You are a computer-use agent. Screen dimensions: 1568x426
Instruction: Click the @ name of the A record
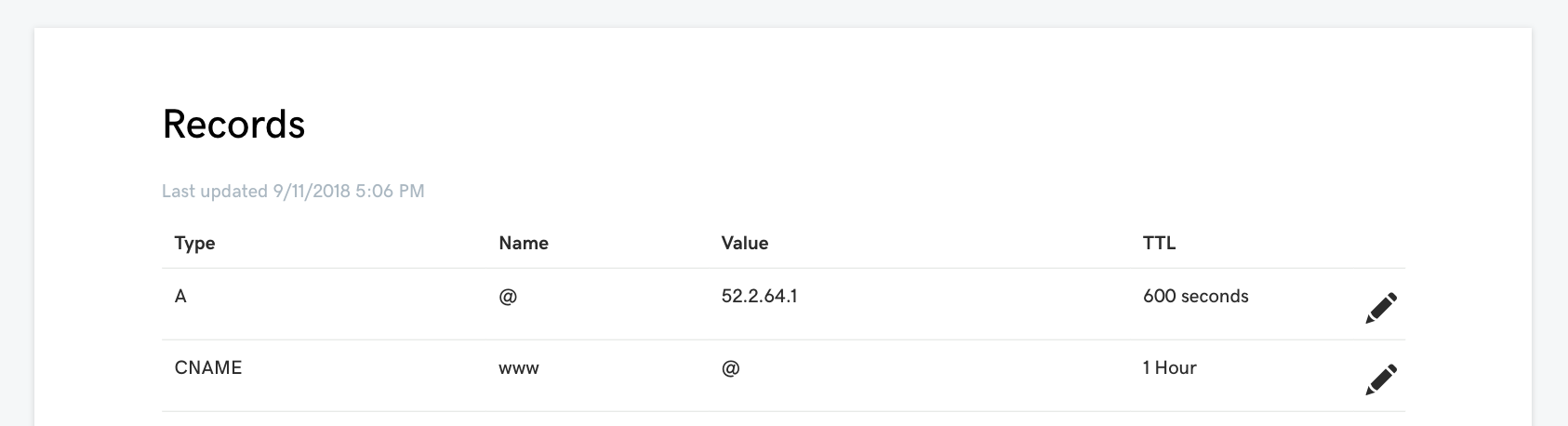point(508,298)
